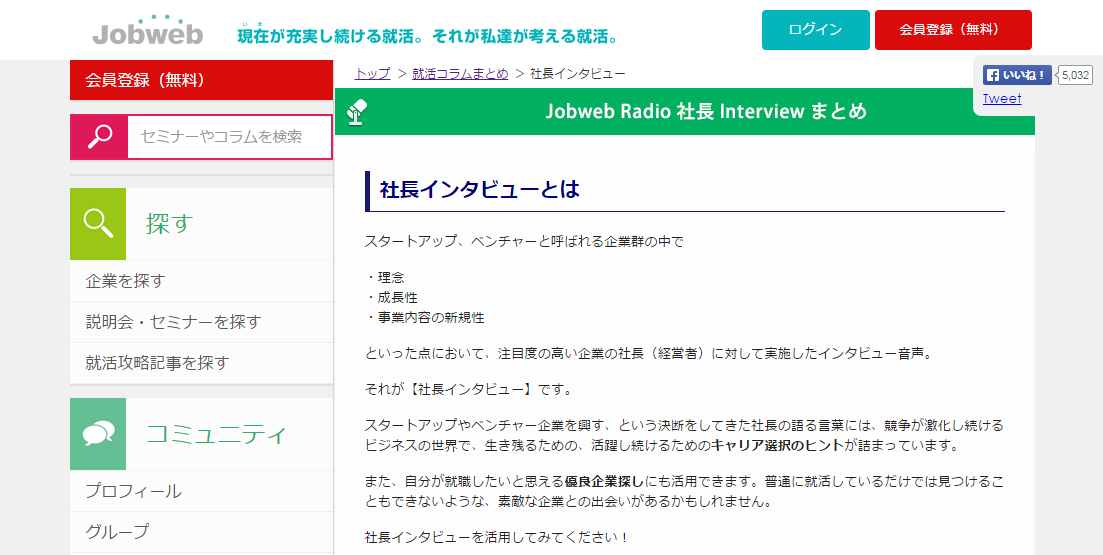
Task: Click the Facebook いいね！ button
Action: coord(1017,75)
